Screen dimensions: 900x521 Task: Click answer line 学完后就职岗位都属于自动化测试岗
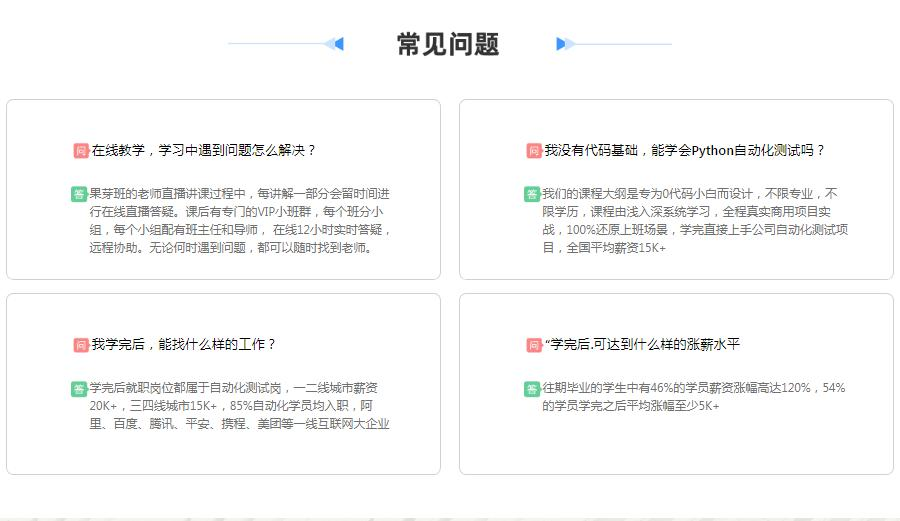click(233, 388)
